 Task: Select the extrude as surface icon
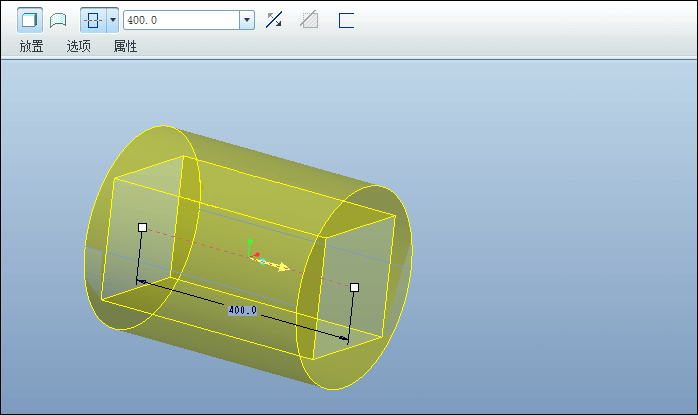pos(58,20)
